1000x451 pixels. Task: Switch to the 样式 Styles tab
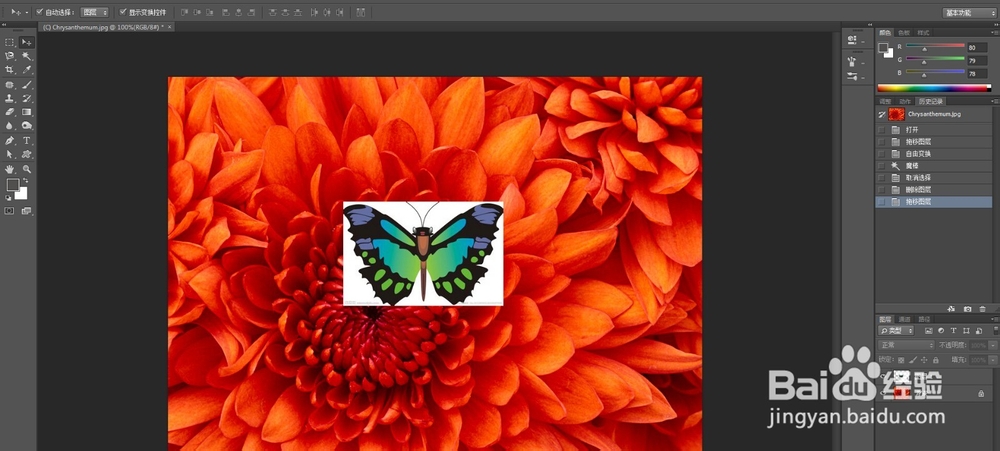tap(923, 33)
